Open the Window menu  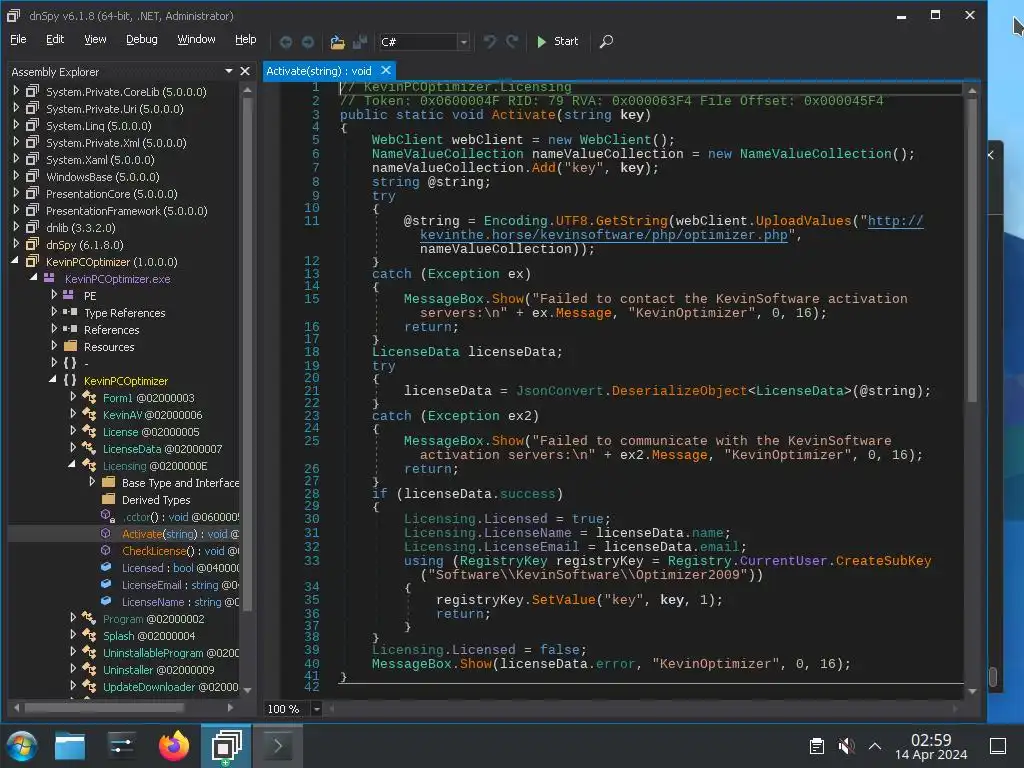pyautogui.click(x=196, y=39)
